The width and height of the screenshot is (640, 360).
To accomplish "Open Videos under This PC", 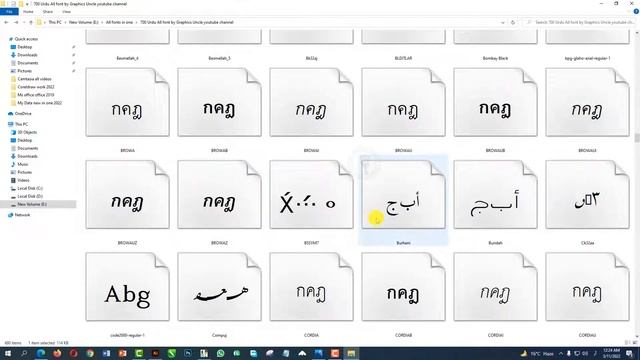I will (23, 180).
